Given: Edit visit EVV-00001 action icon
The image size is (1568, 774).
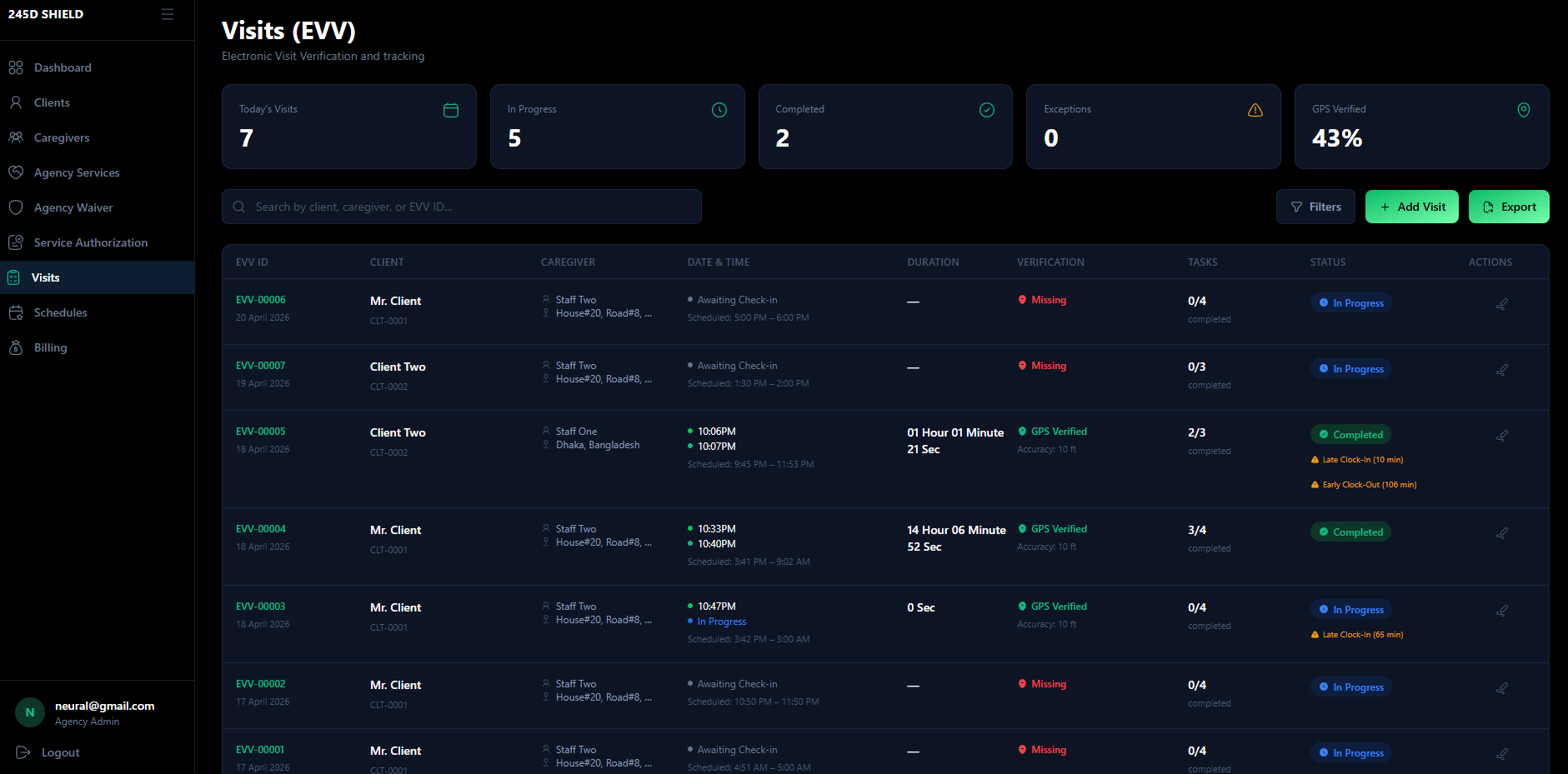Looking at the screenshot, I should click(x=1501, y=754).
